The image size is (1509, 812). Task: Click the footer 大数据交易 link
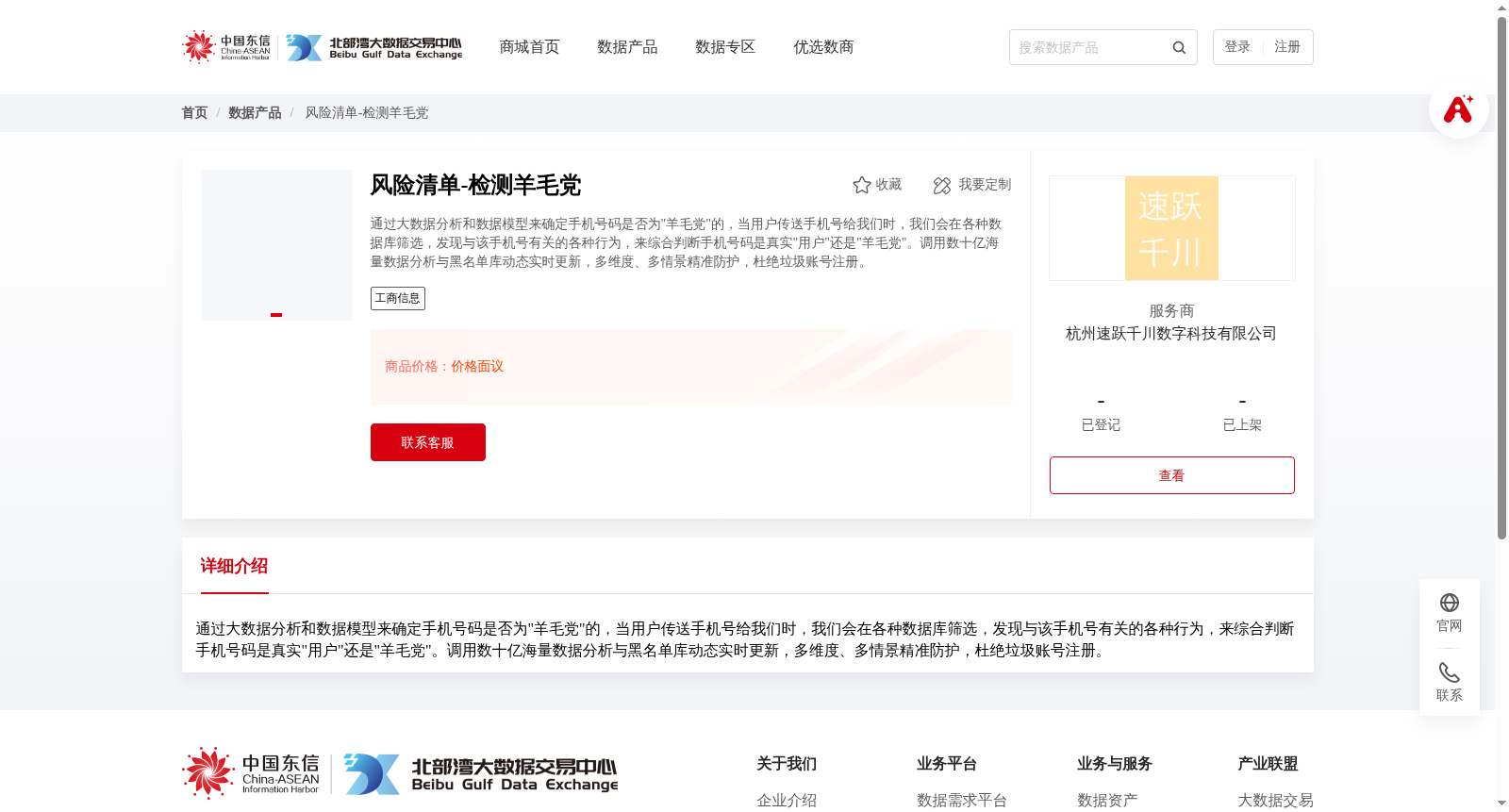click(1275, 801)
